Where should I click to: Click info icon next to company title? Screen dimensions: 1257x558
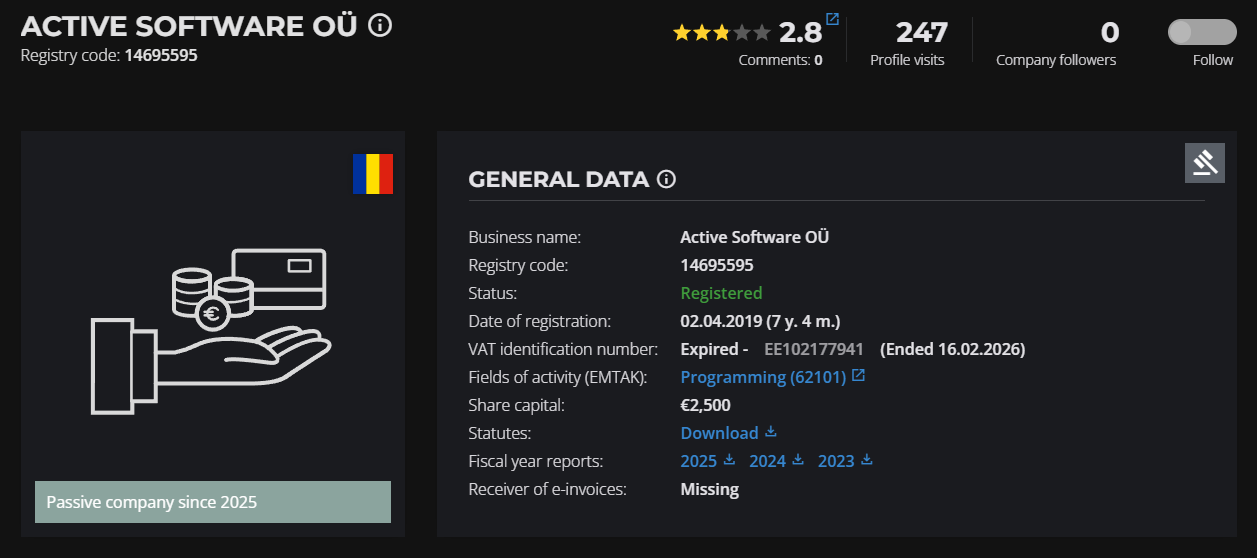click(380, 25)
